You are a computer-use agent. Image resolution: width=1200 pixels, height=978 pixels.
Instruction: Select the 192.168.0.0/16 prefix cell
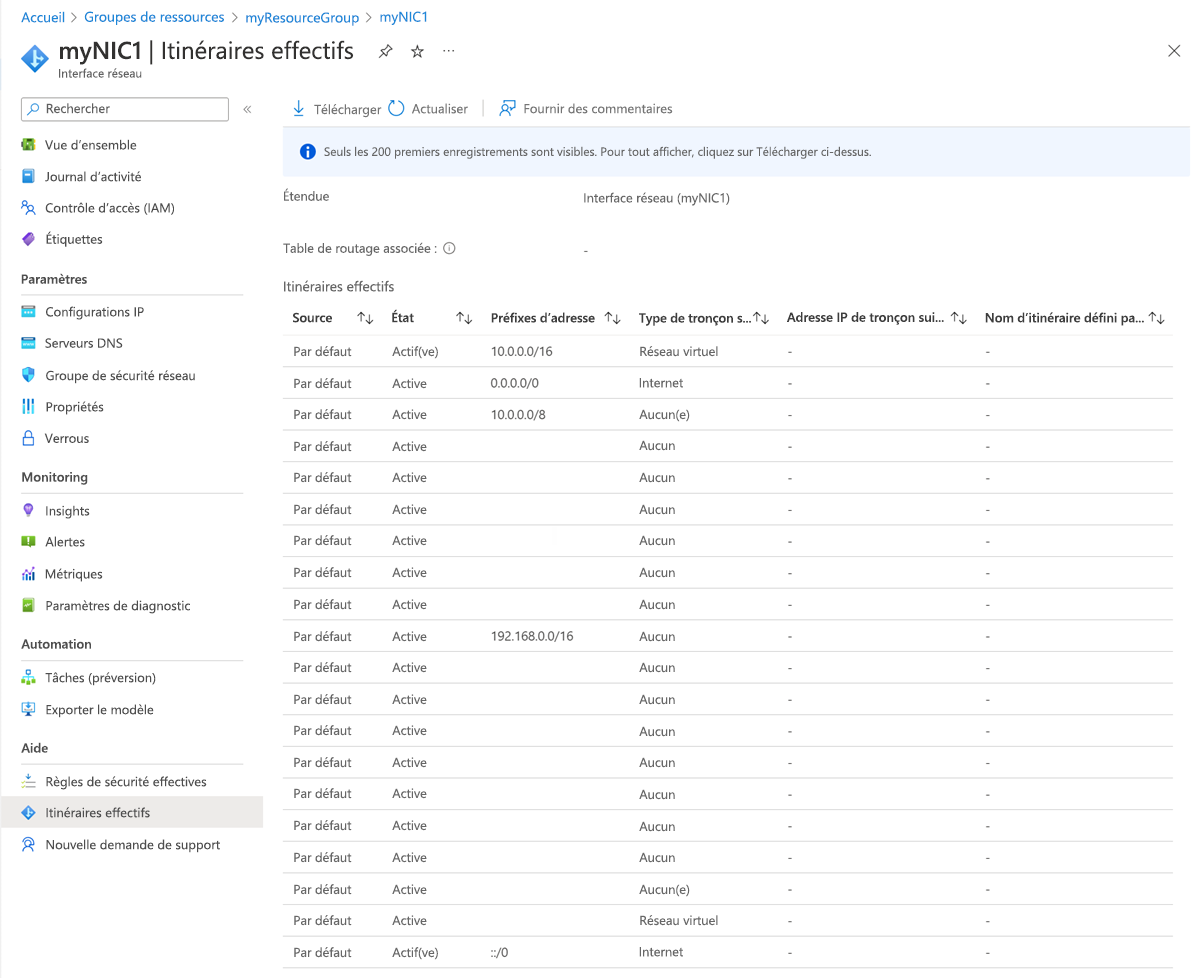pos(532,636)
